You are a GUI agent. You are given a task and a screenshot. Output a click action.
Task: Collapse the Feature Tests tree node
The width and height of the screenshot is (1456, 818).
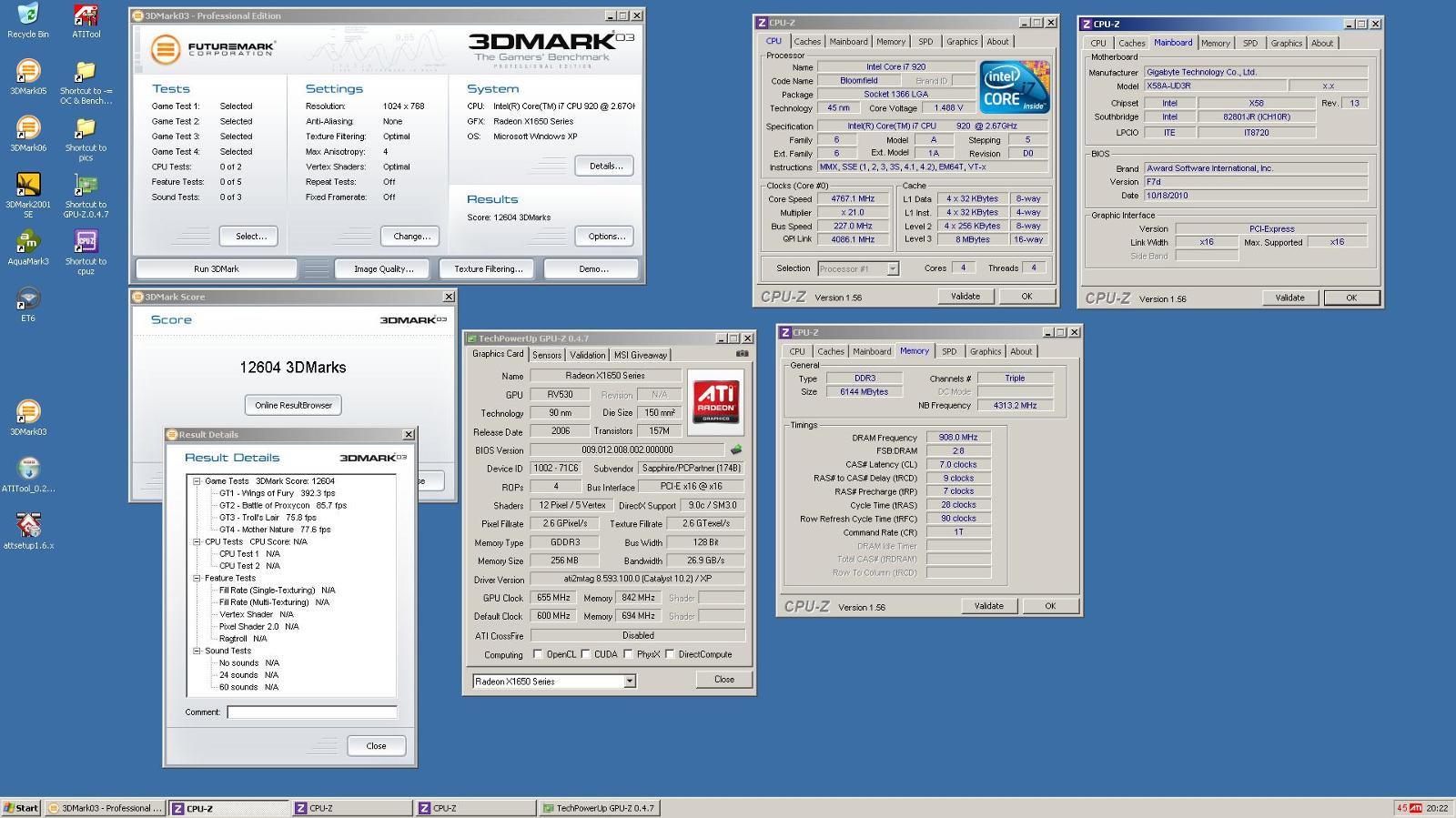(197, 578)
